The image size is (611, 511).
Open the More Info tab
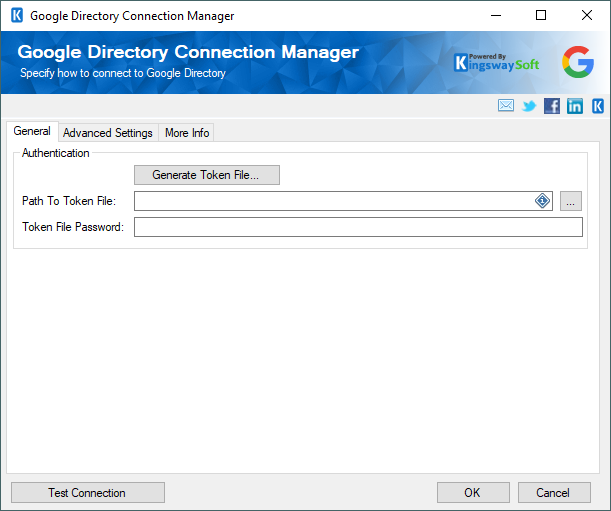pos(187,133)
